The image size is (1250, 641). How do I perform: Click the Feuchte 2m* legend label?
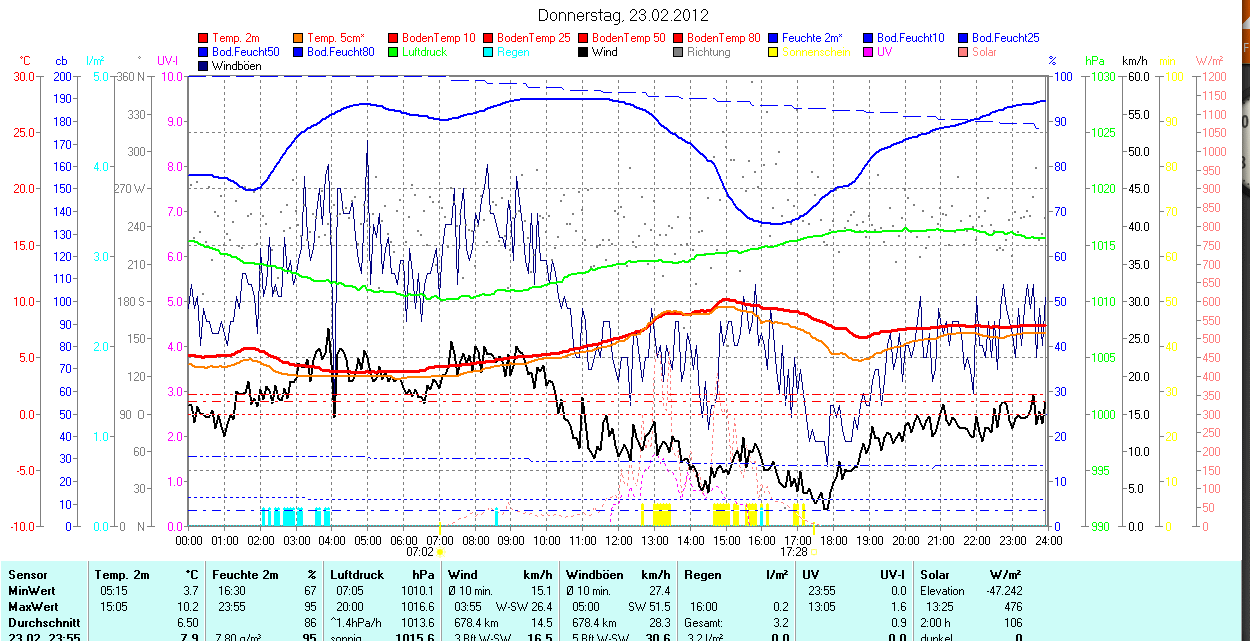point(812,38)
